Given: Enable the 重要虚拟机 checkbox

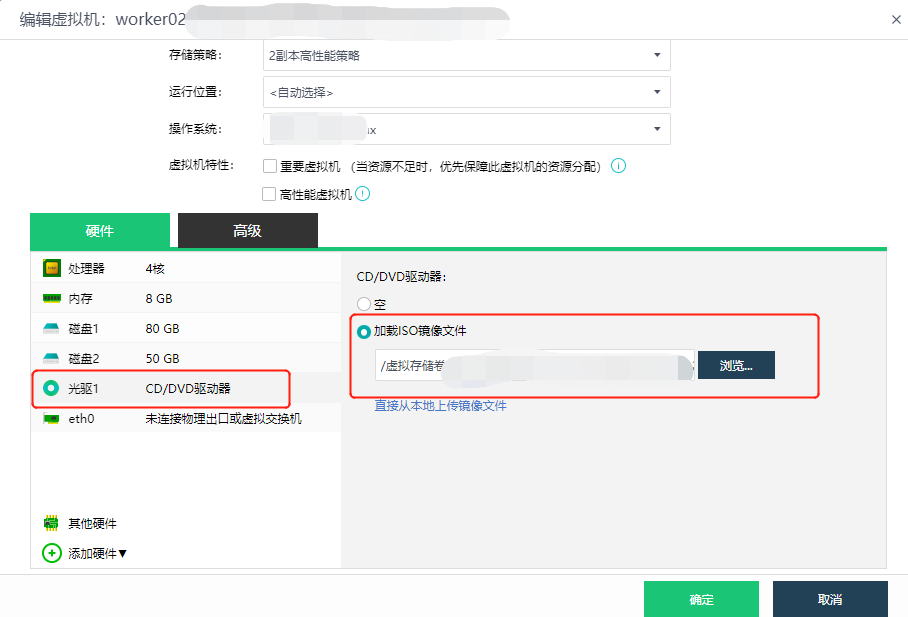Looking at the screenshot, I should (x=270, y=166).
